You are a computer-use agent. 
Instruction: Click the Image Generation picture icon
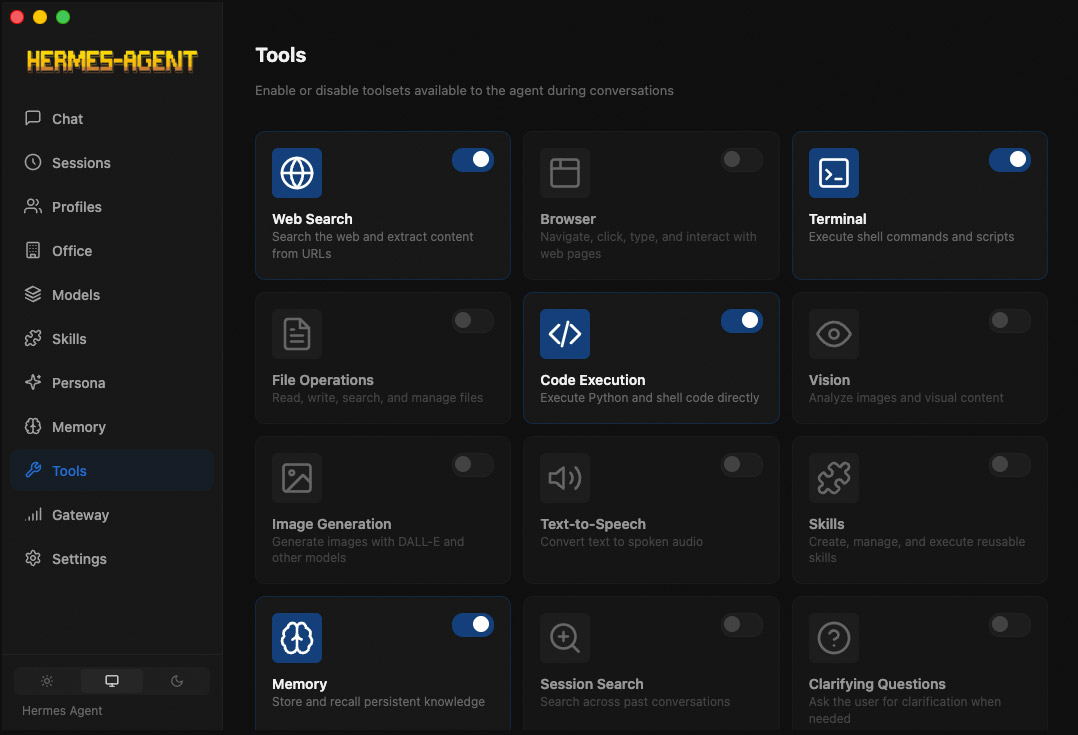[297, 477]
